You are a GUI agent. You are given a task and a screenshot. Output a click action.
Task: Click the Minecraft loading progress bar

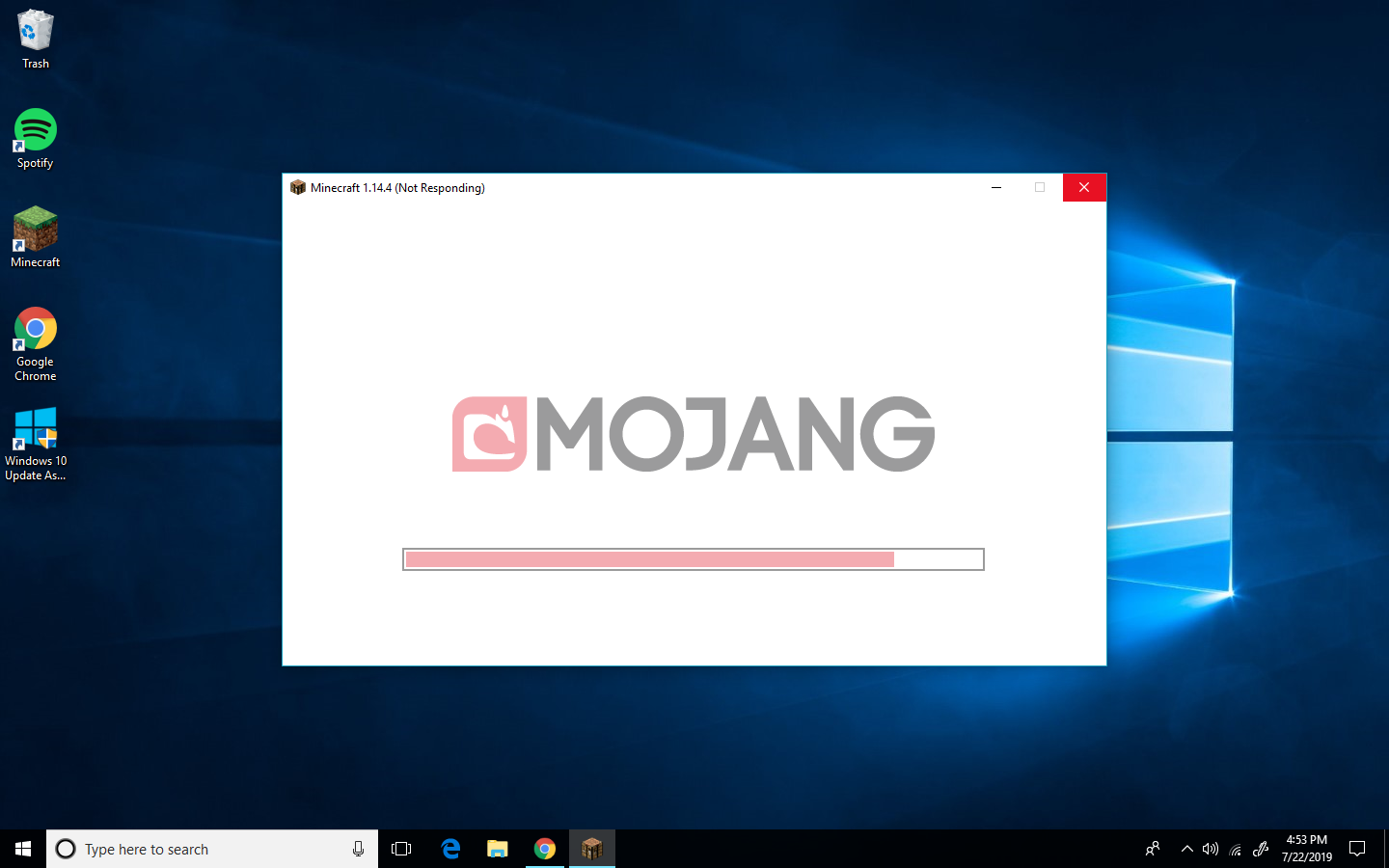(694, 559)
